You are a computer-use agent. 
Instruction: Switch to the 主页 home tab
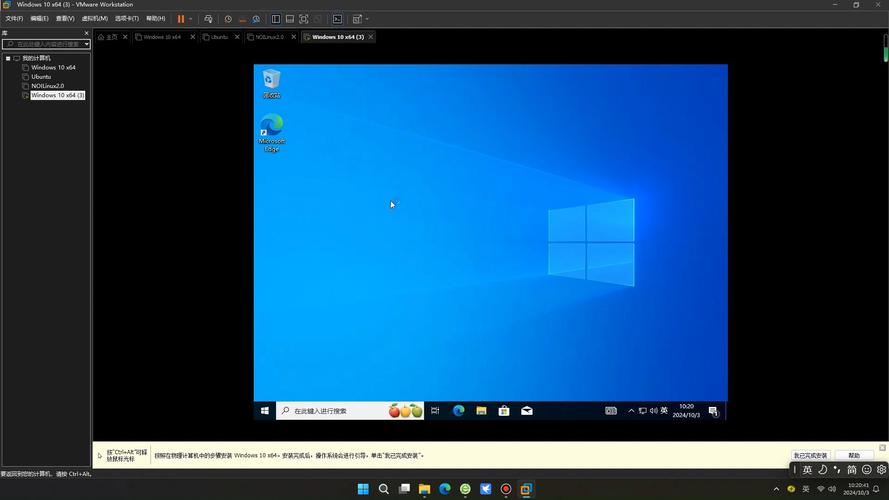point(108,37)
